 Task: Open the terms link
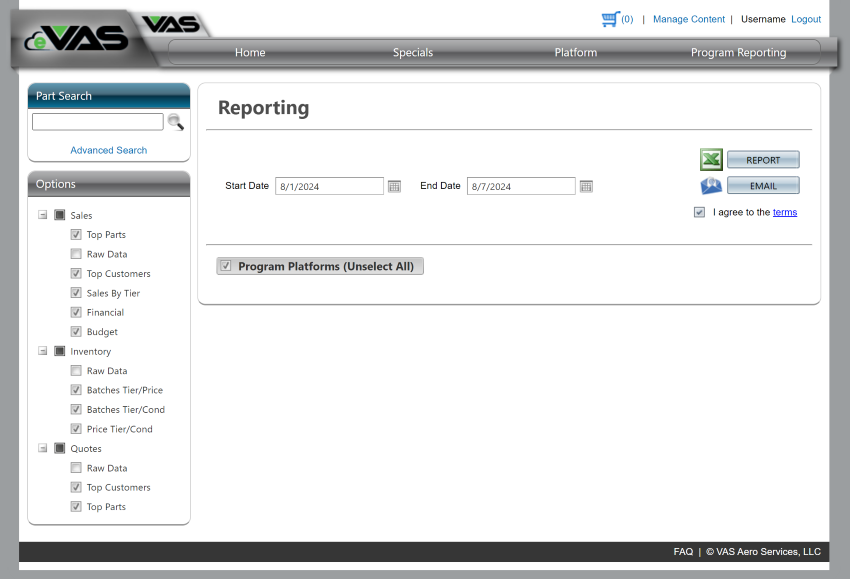[x=785, y=212]
